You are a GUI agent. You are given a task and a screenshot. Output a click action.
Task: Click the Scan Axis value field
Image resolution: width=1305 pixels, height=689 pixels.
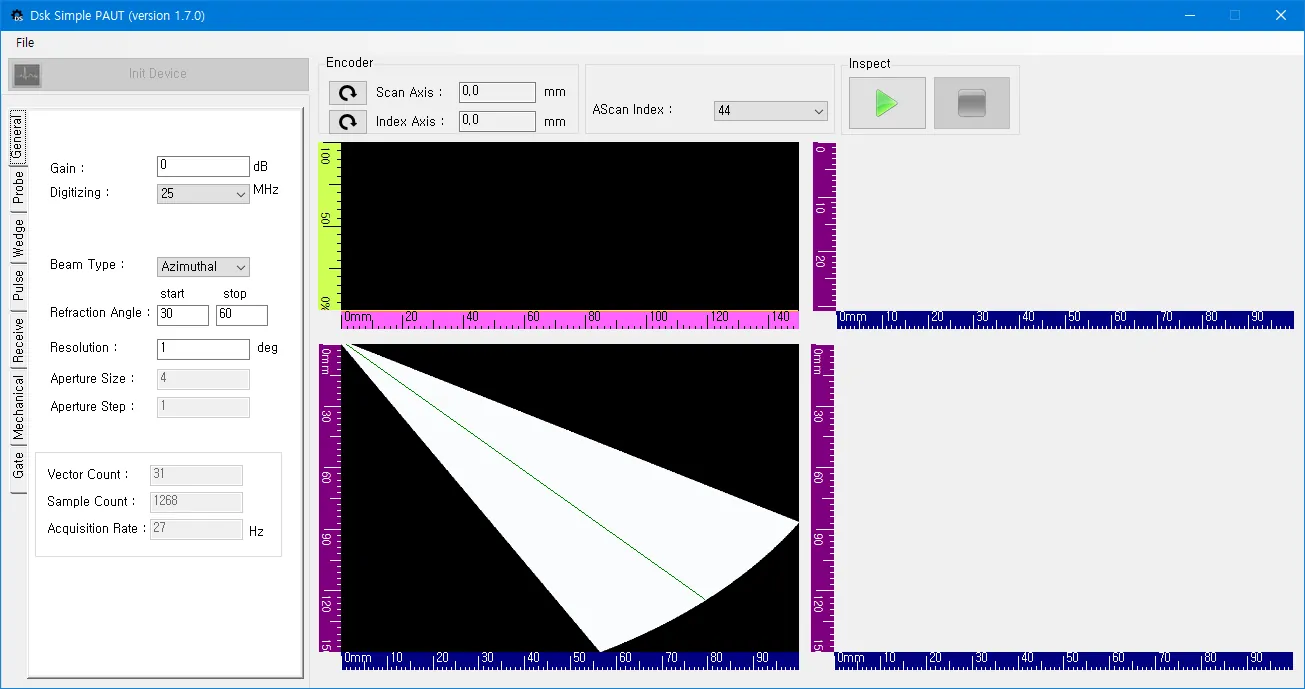point(497,92)
